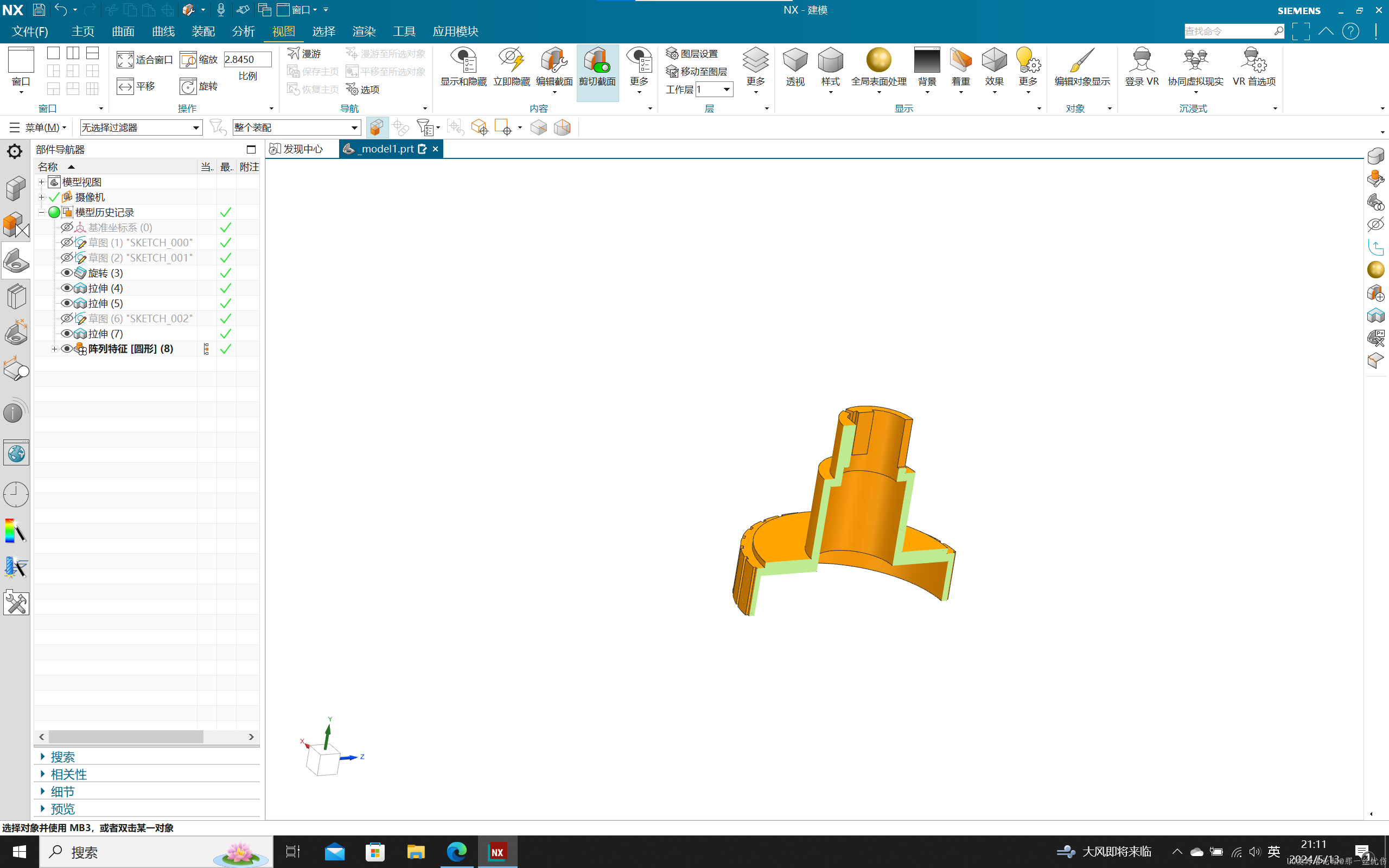Click the Fit to Window (适合窗口) icon

125,60
